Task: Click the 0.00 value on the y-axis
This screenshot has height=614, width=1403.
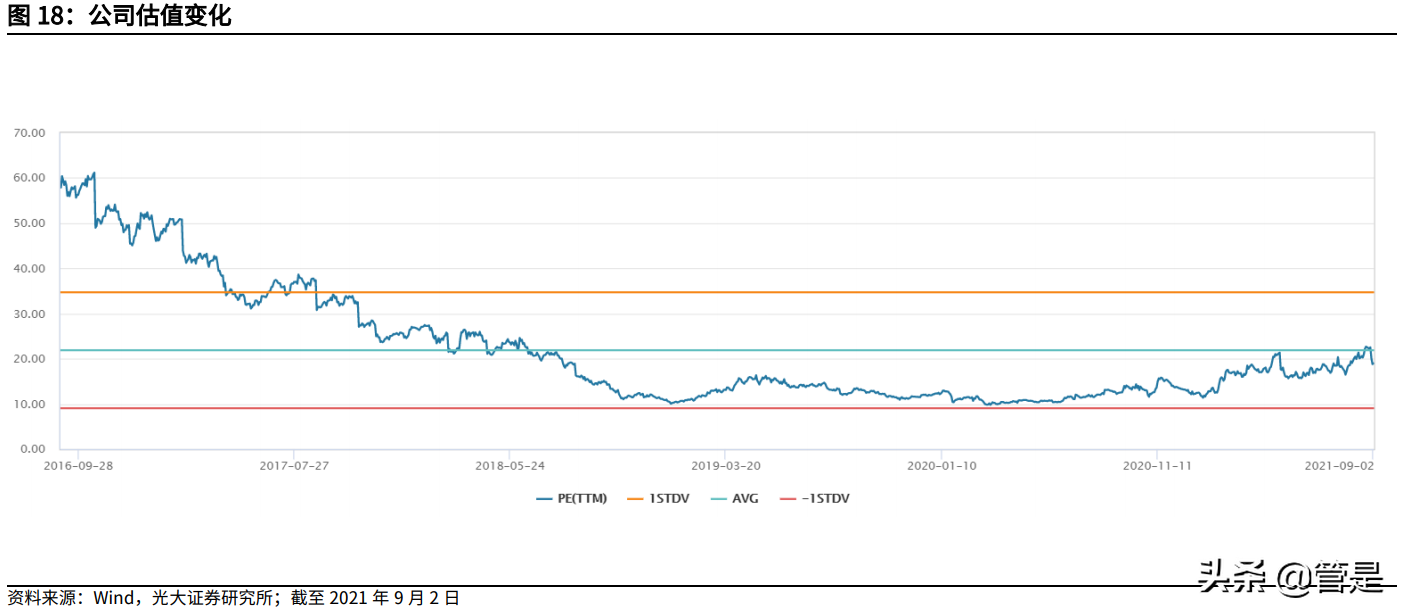Action: [x=33, y=449]
